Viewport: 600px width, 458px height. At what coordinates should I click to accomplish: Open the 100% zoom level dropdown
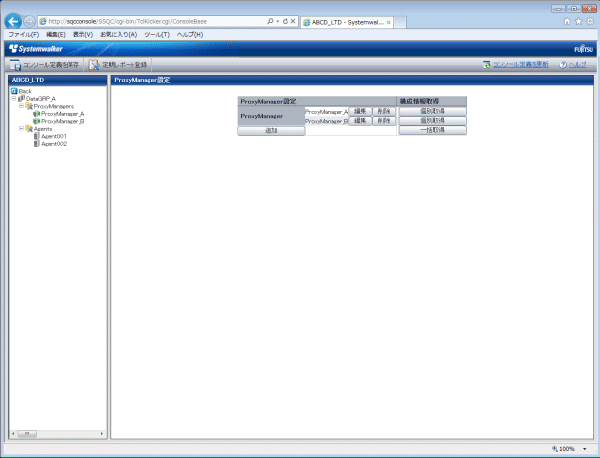pos(585,449)
